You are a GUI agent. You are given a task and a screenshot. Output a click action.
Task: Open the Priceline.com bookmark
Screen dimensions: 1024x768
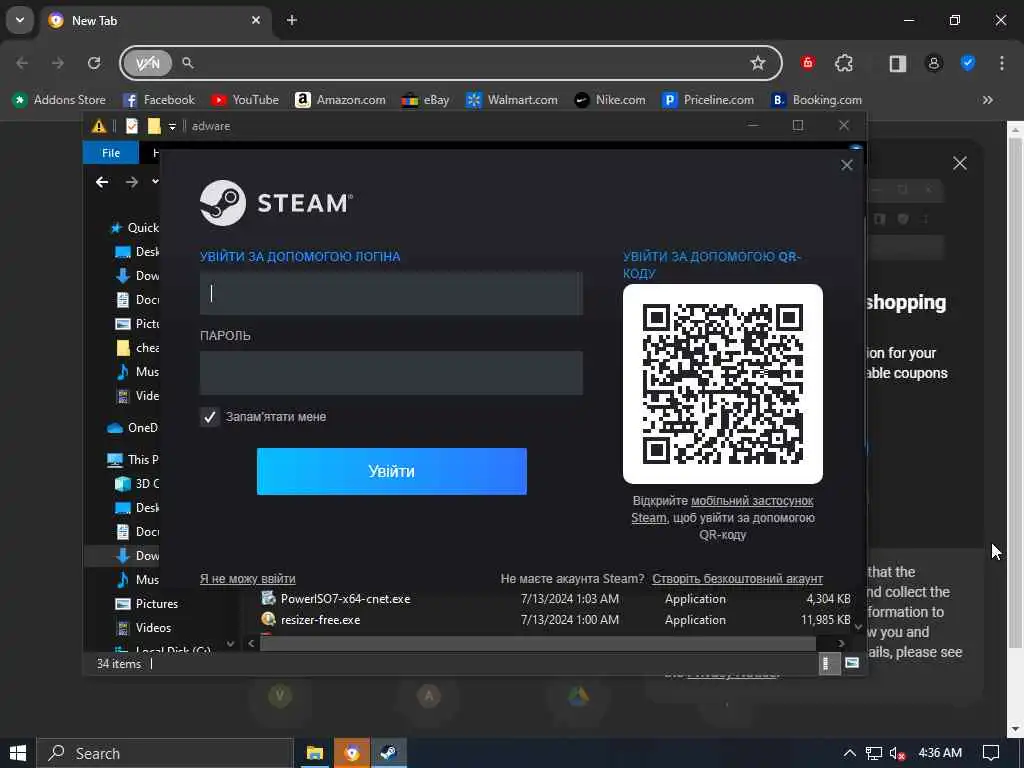coord(708,100)
